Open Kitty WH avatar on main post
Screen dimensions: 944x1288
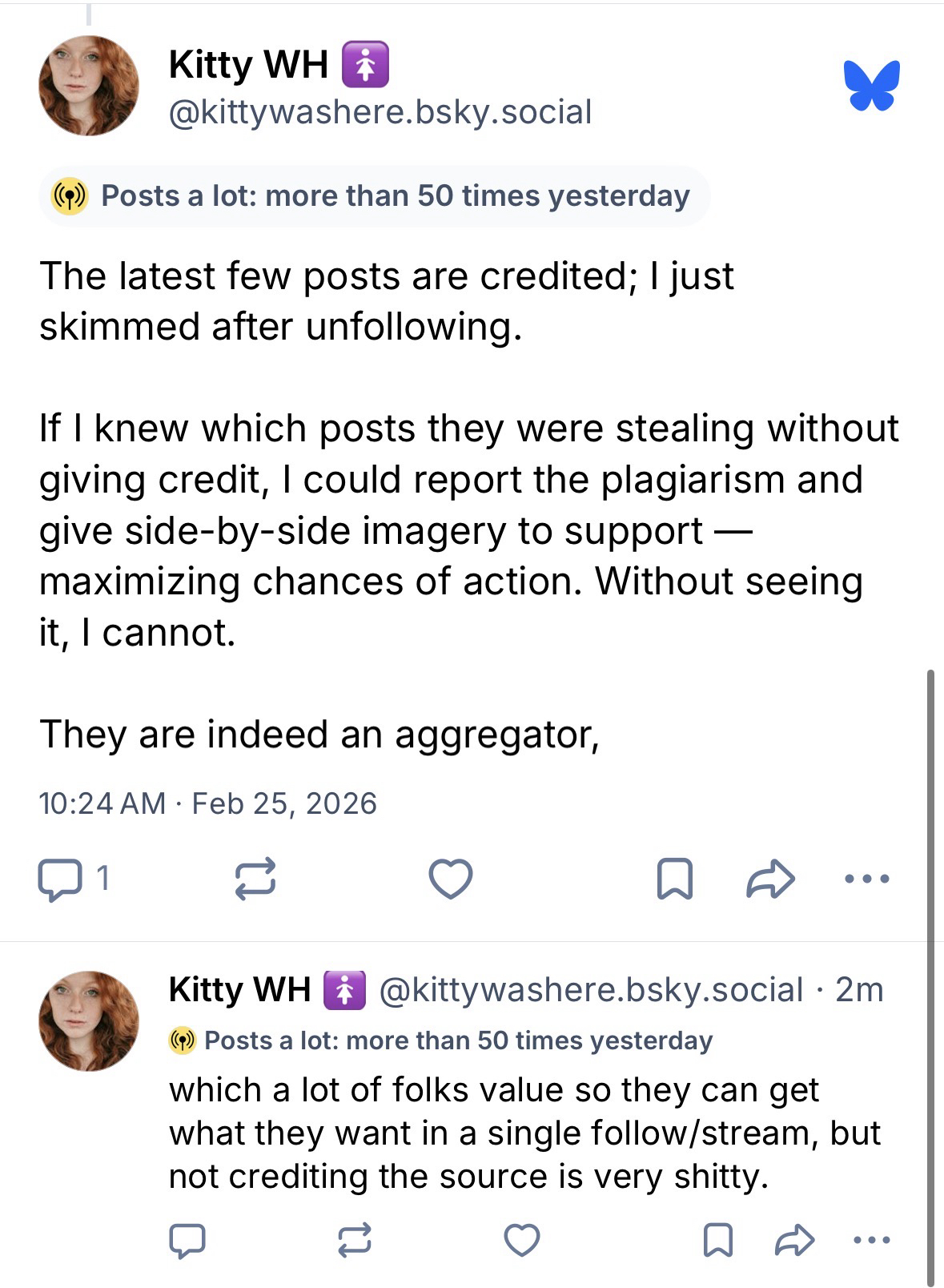pyautogui.click(x=89, y=86)
